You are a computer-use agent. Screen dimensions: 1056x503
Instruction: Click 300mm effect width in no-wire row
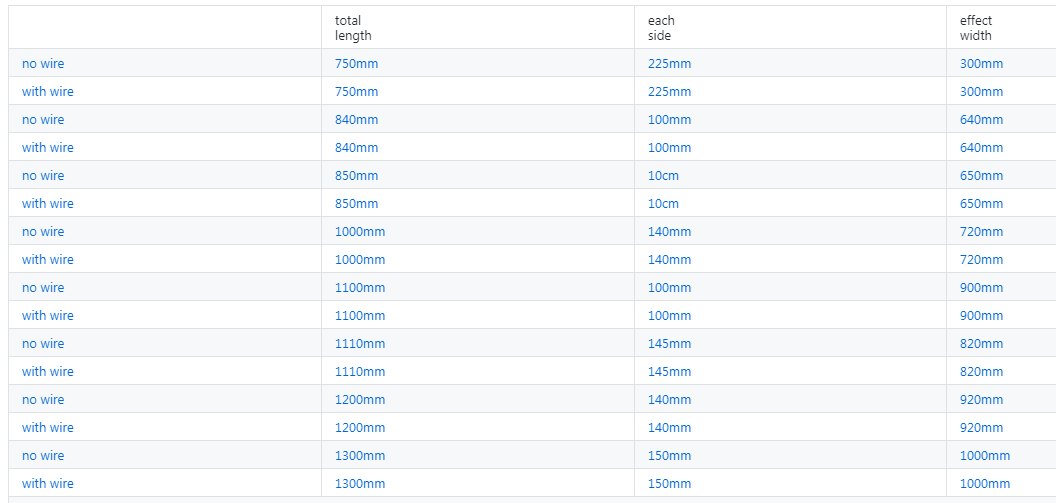981,64
